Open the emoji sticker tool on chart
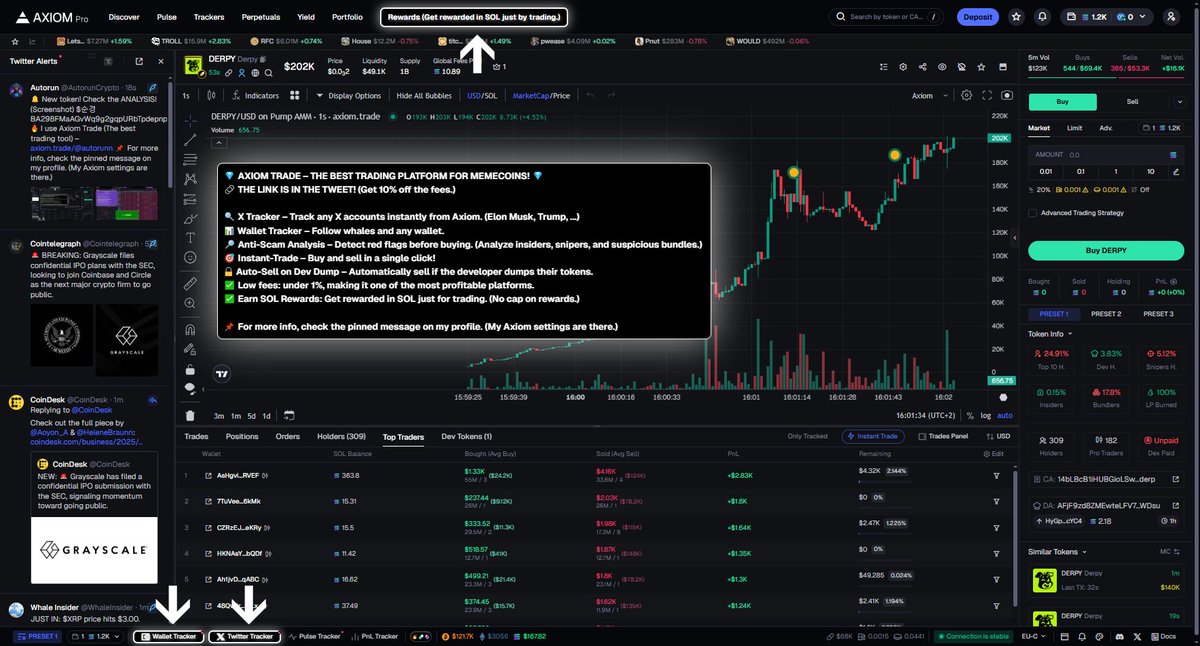 pyautogui.click(x=190, y=258)
